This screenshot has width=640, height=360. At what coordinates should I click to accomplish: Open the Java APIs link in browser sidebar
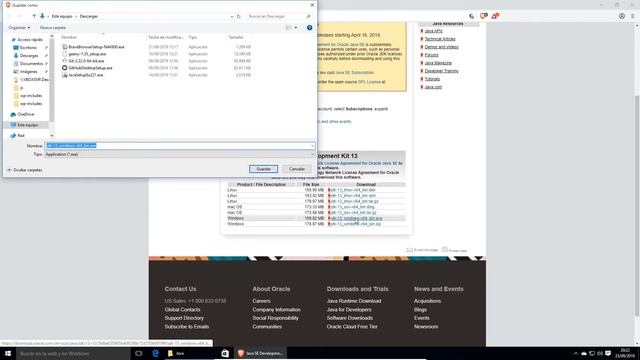tap(433, 31)
